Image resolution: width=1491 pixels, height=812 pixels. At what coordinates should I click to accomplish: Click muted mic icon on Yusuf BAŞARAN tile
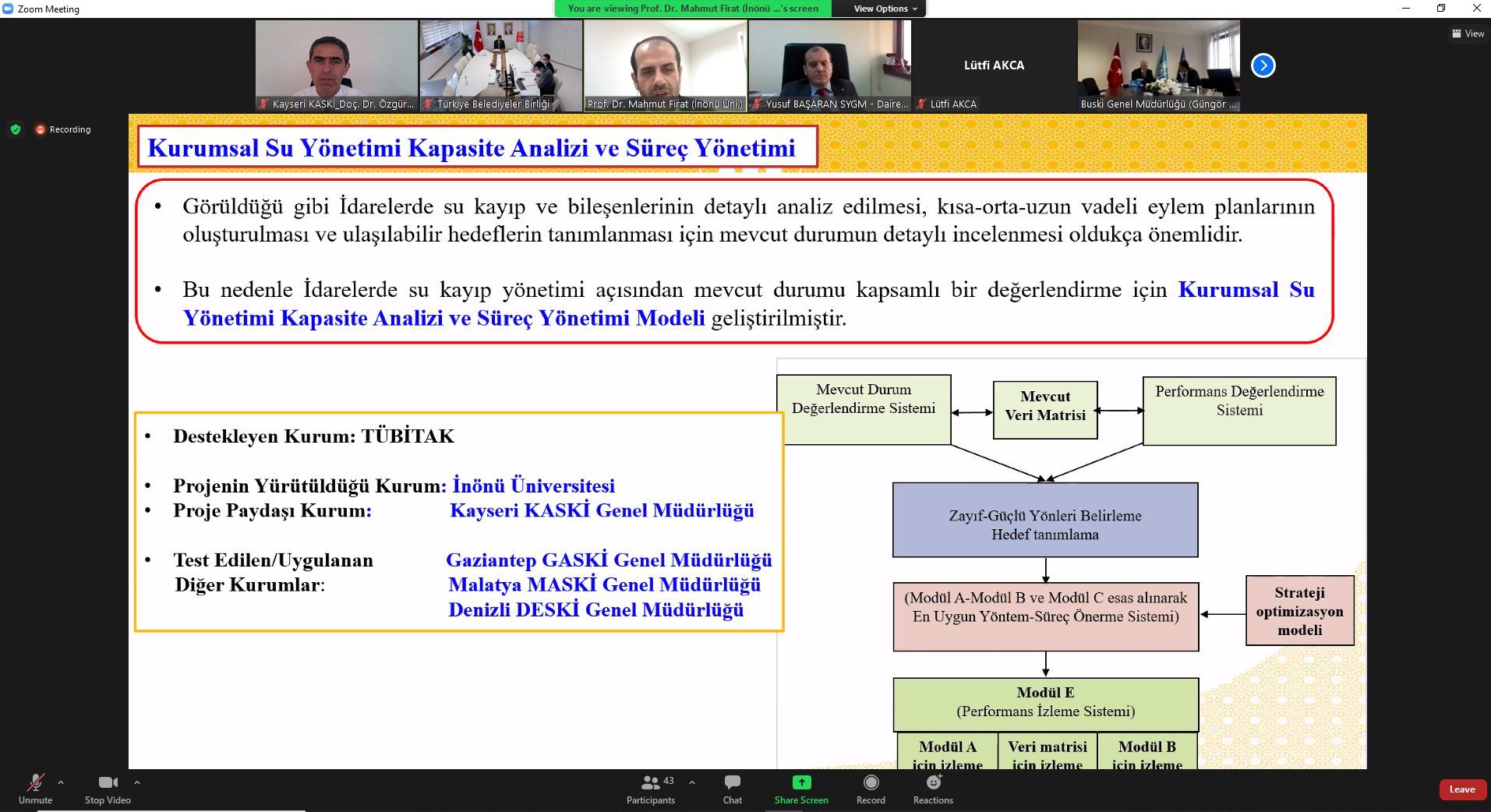[757, 104]
